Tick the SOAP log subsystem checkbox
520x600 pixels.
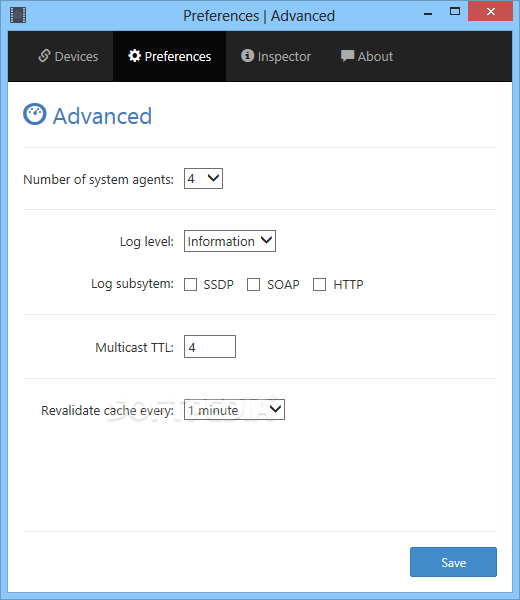coord(253,285)
